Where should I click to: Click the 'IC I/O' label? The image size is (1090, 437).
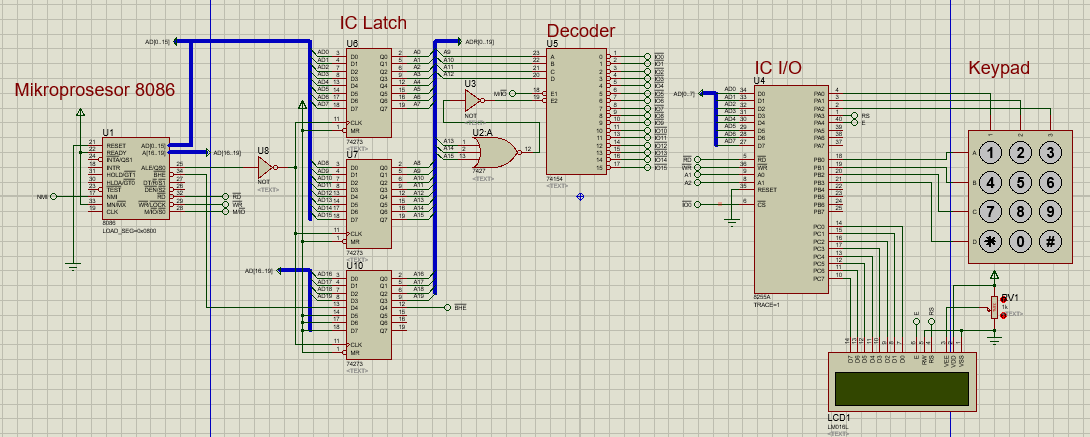click(x=778, y=67)
